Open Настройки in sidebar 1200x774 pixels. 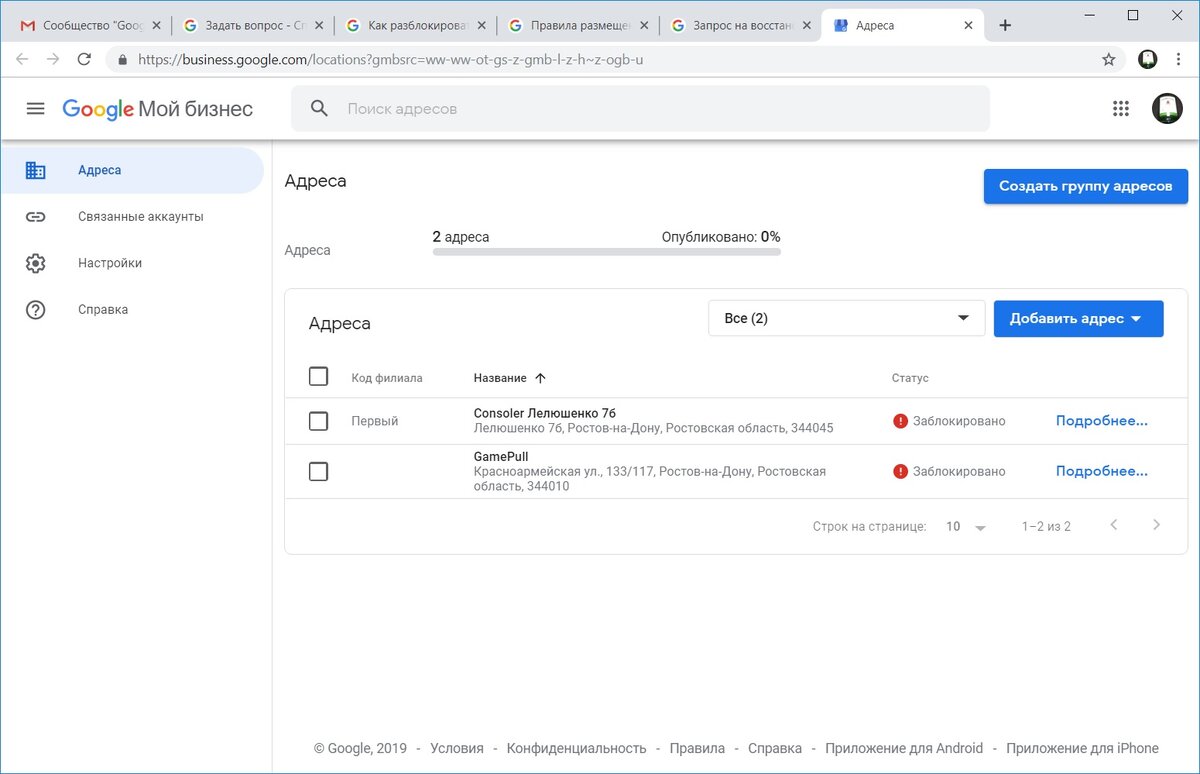pos(132,263)
